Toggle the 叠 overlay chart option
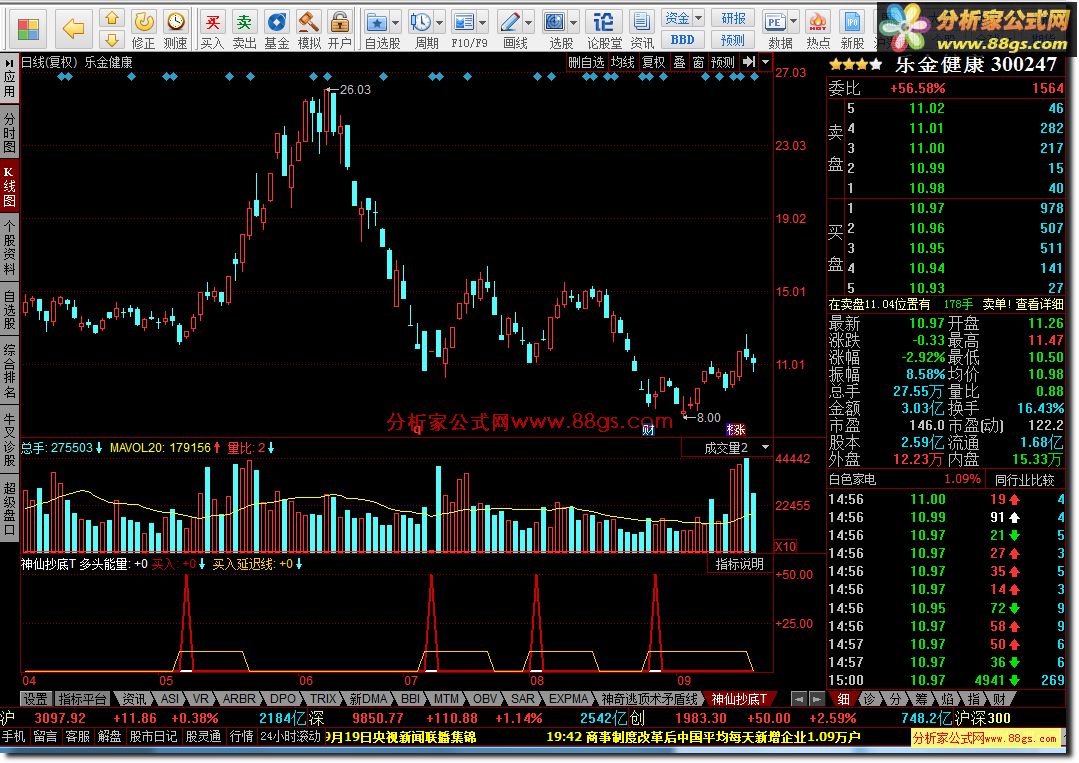 coord(679,63)
